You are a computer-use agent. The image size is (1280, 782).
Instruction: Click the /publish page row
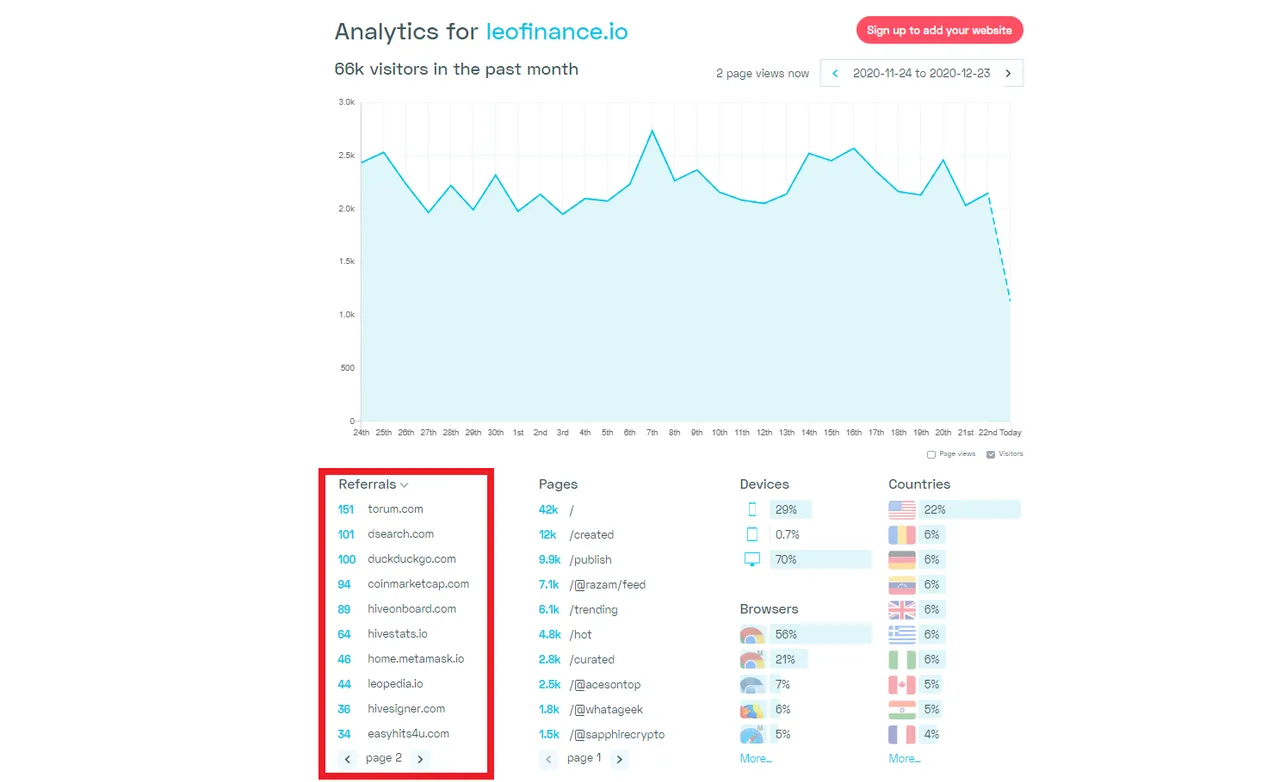tap(576, 560)
